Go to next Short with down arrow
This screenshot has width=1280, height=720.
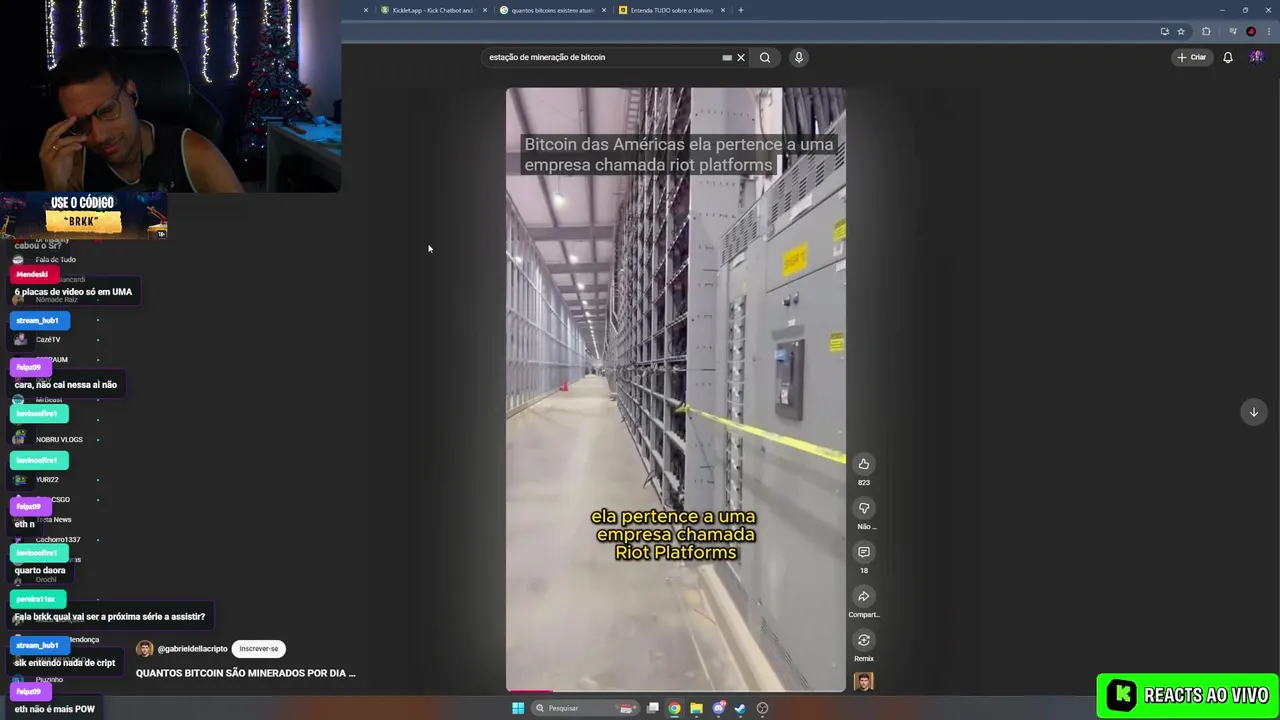point(1253,412)
